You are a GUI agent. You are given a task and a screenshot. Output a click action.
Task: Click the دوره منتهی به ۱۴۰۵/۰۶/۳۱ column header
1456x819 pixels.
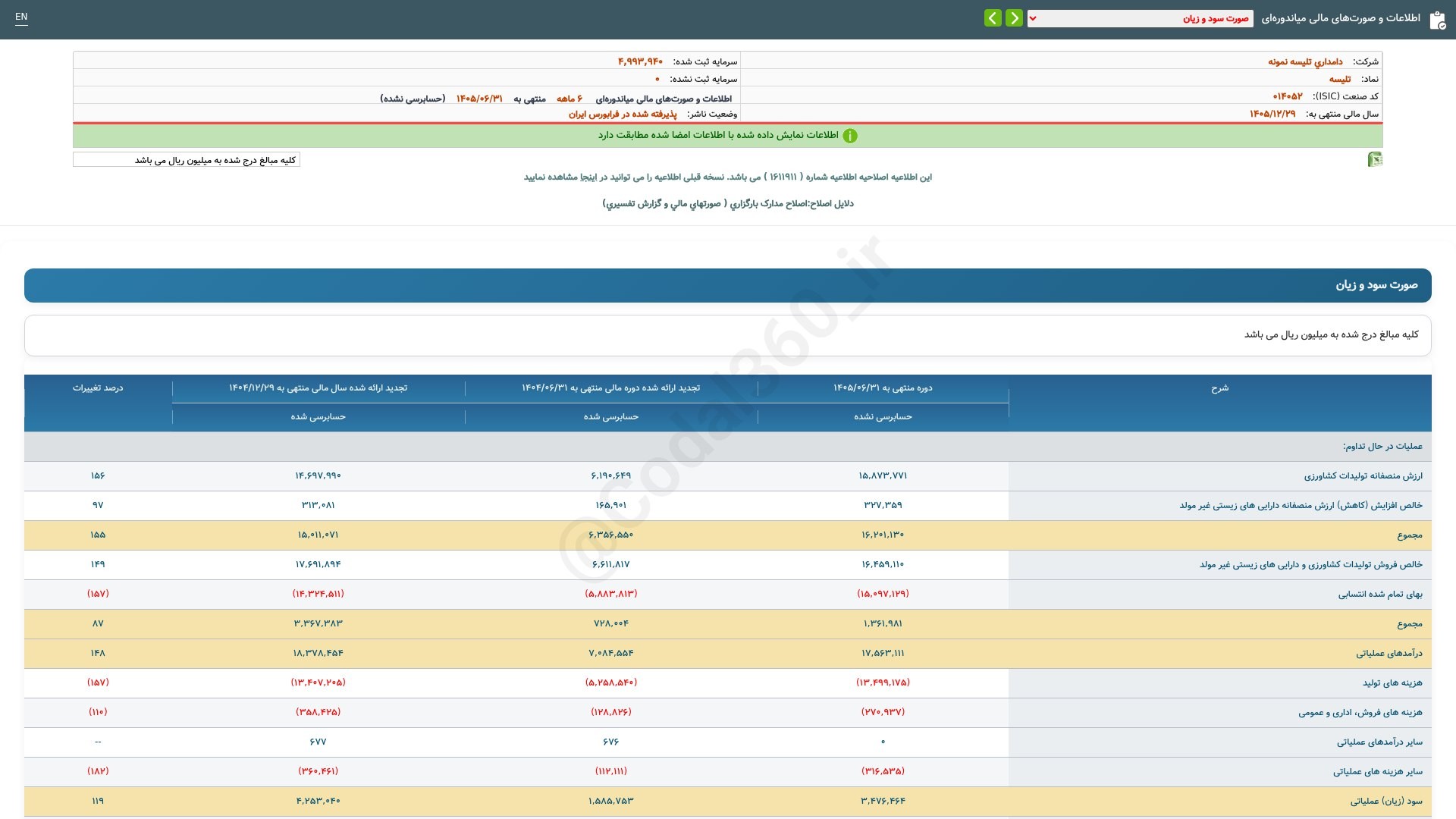pos(883,388)
